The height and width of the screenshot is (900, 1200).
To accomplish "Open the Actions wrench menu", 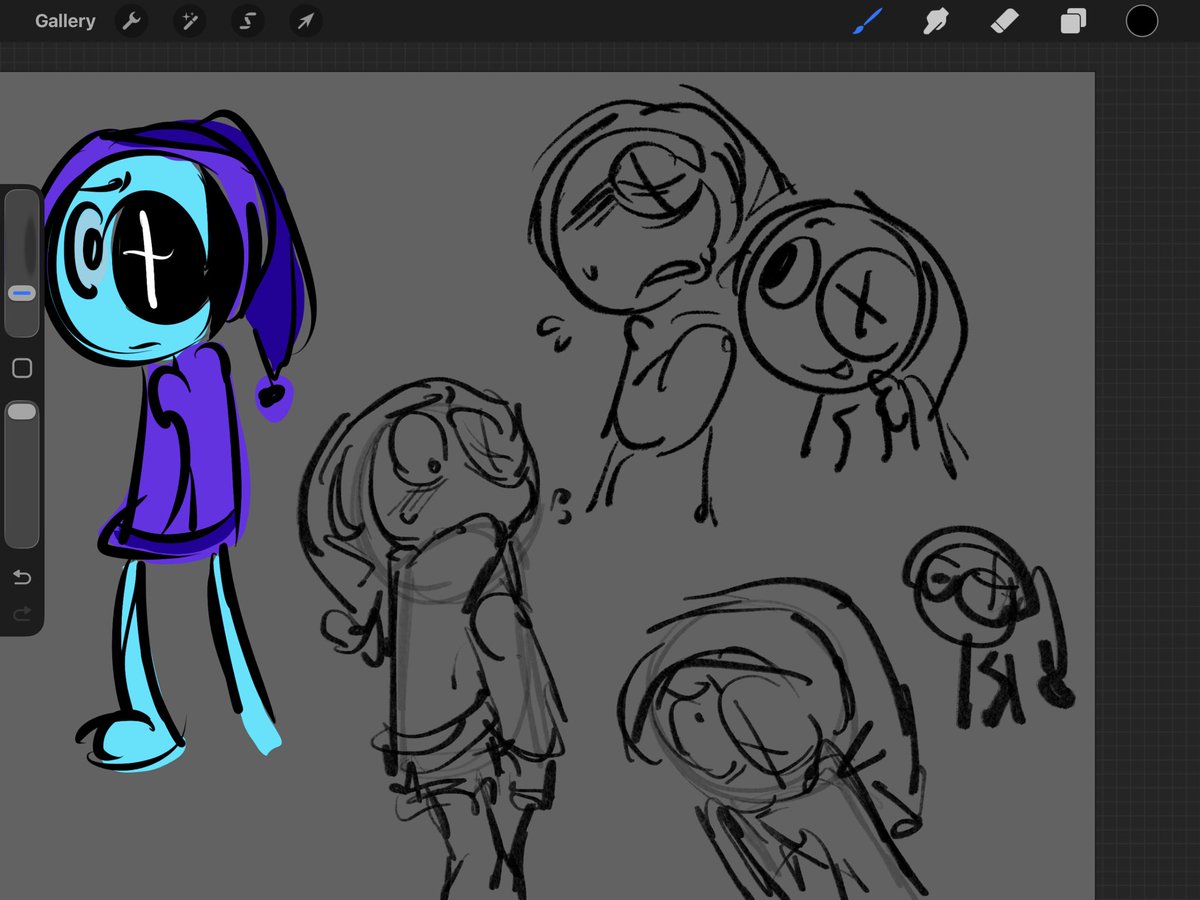I will click(131, 21).
